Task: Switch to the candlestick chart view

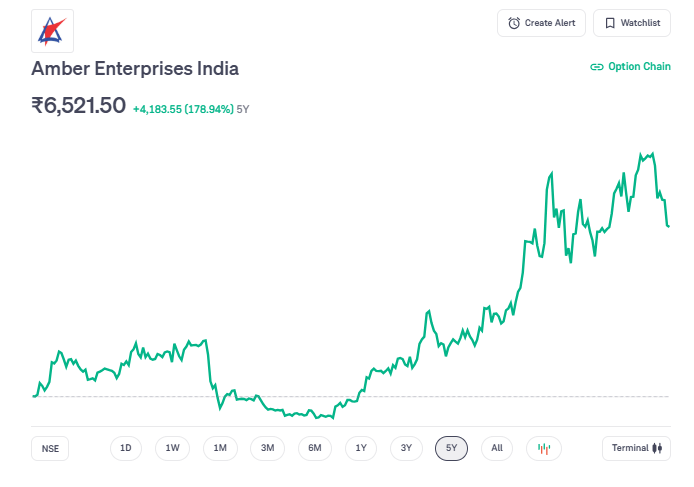Action: point(544,448)
